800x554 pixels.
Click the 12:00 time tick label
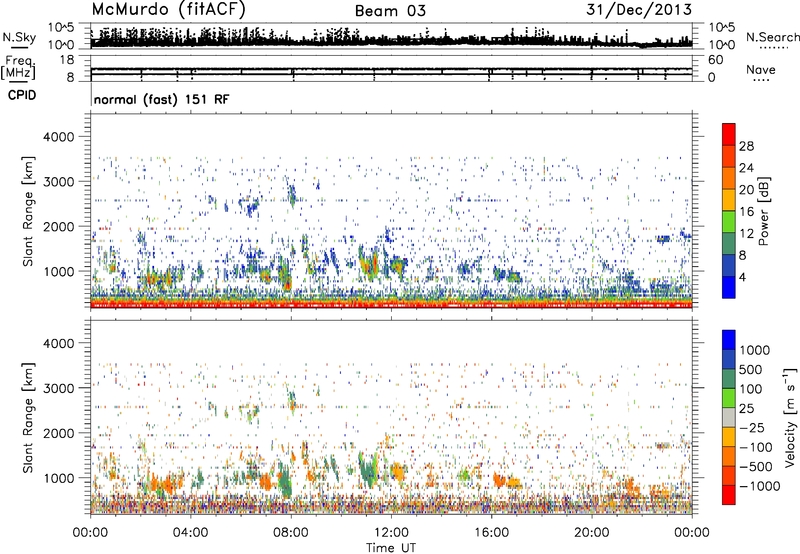click(x=391, y=533)
